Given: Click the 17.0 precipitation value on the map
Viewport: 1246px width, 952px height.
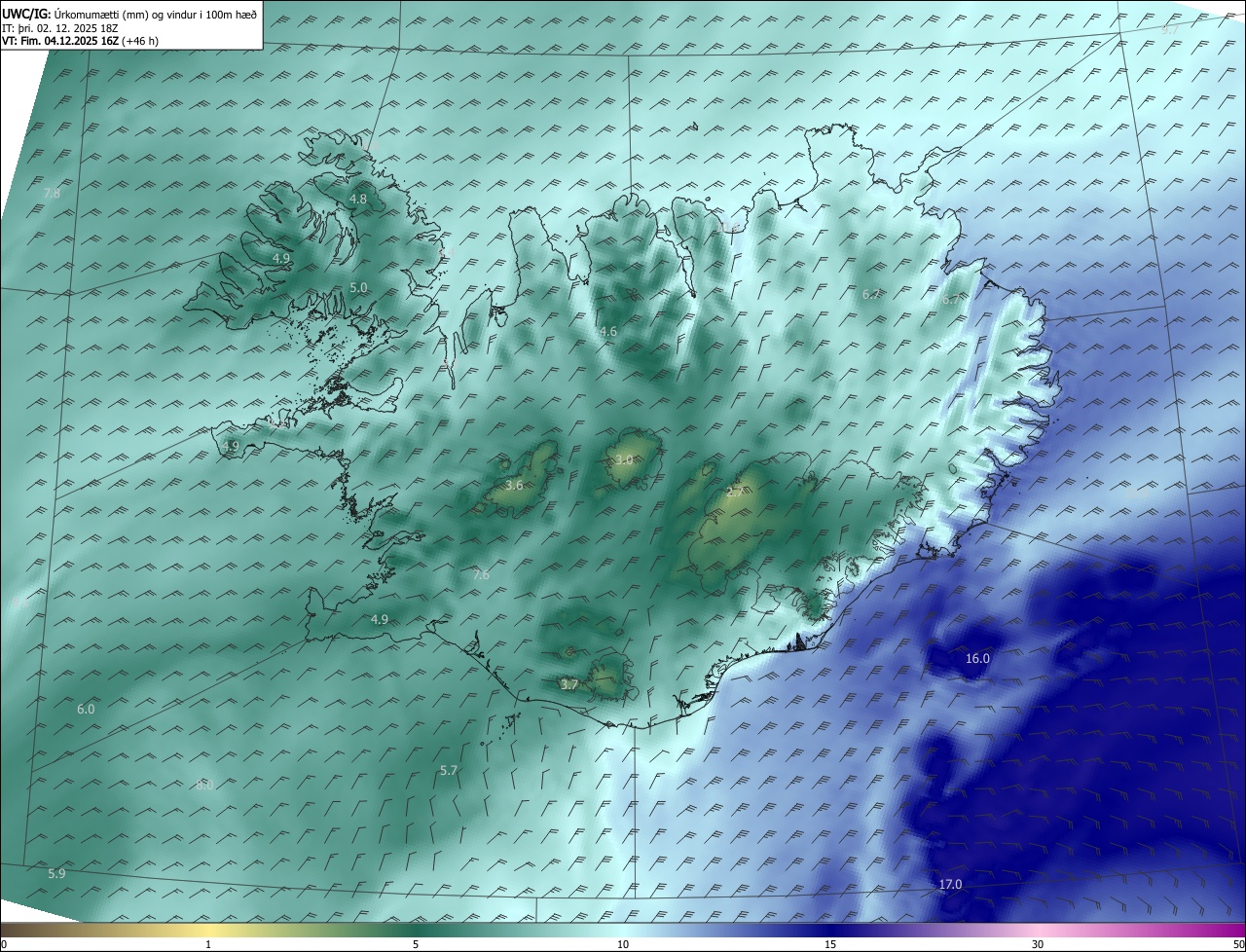Looking at the screenshot, I should pos(950,885).
